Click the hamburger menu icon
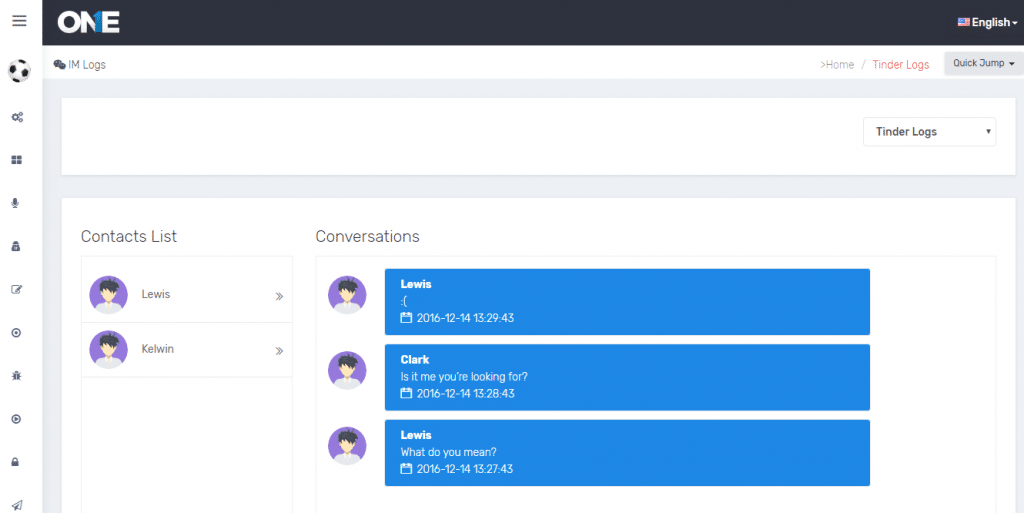 tap(19, 21)
